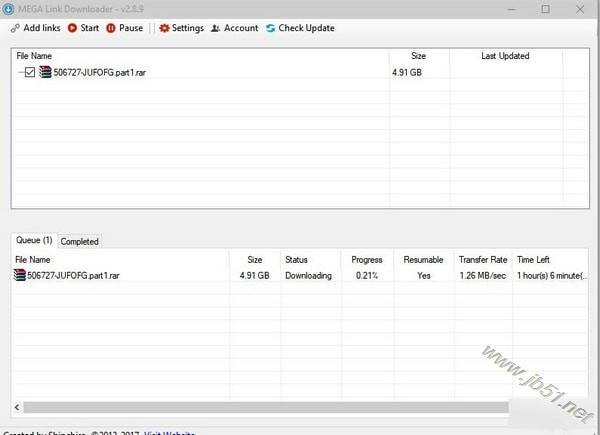
Task: Select 506727-JUFOFG.part1.rar in the queue list
Action: point(73,275)
